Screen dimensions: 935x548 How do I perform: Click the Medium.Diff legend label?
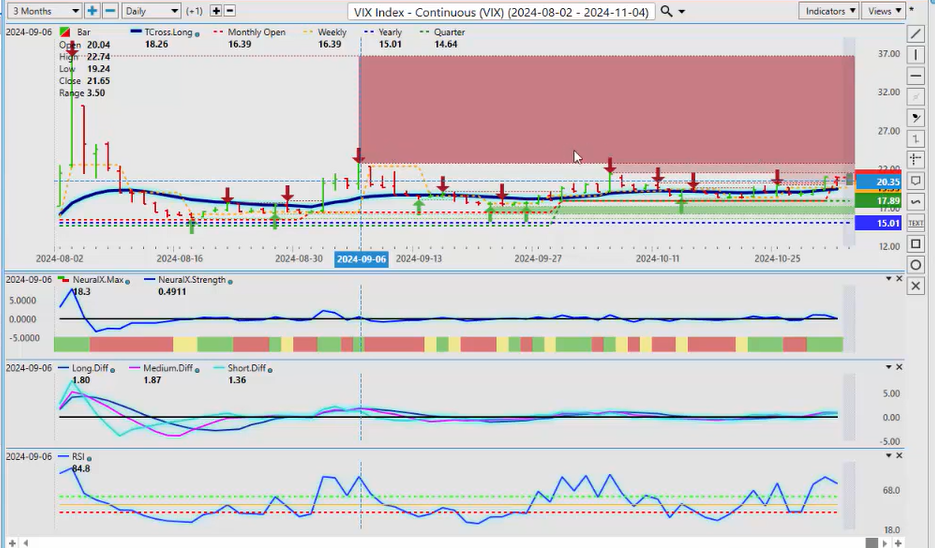[168, 368]
